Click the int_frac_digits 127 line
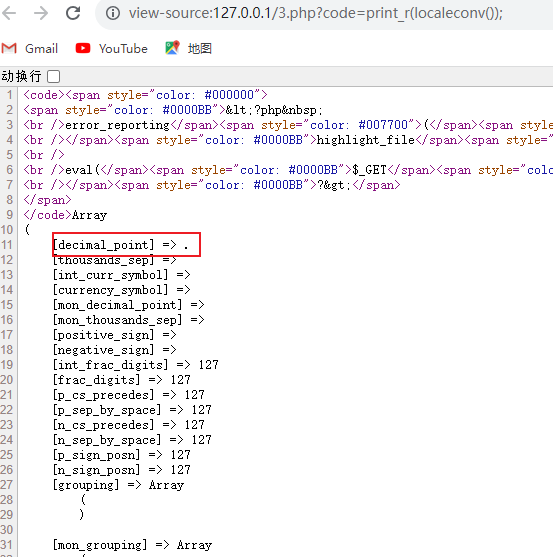553x557 pixels. point(136,365)
